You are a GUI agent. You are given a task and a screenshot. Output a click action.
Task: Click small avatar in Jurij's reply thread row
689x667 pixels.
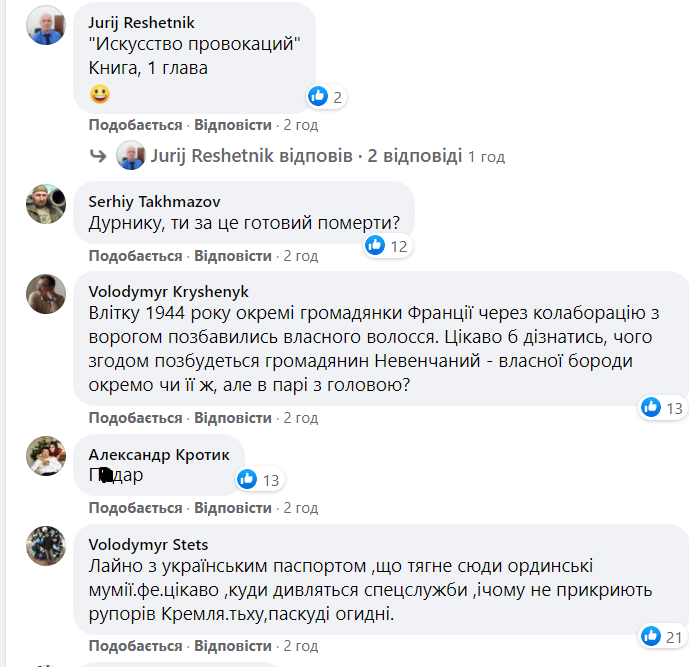pyautogui.click(x=130, y=156)
